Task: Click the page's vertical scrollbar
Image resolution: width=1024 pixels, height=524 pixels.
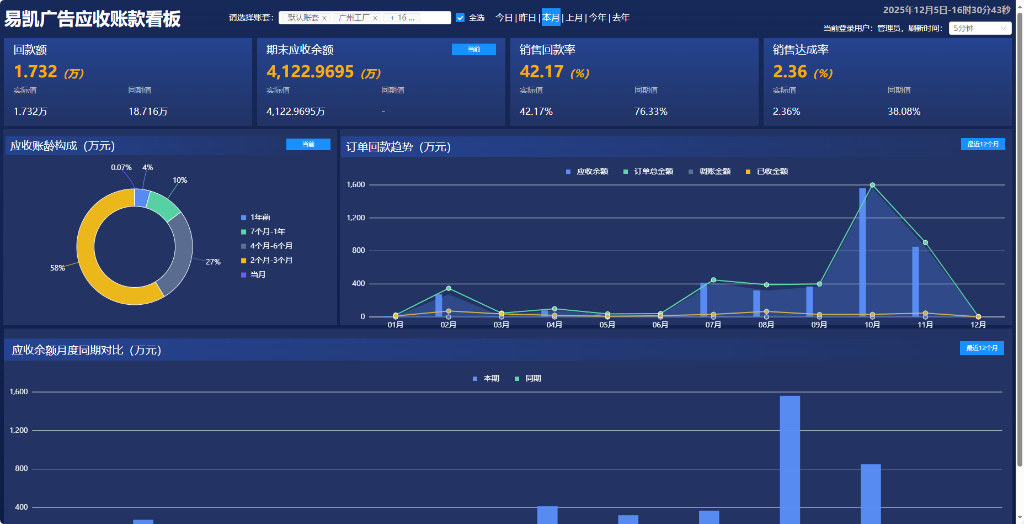Action: pyautogui.click(x=1019, y=242)
